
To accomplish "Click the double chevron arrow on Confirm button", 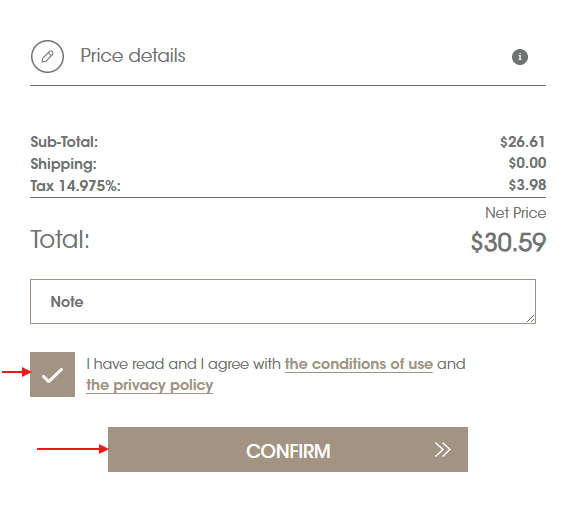I will (442, 449).
